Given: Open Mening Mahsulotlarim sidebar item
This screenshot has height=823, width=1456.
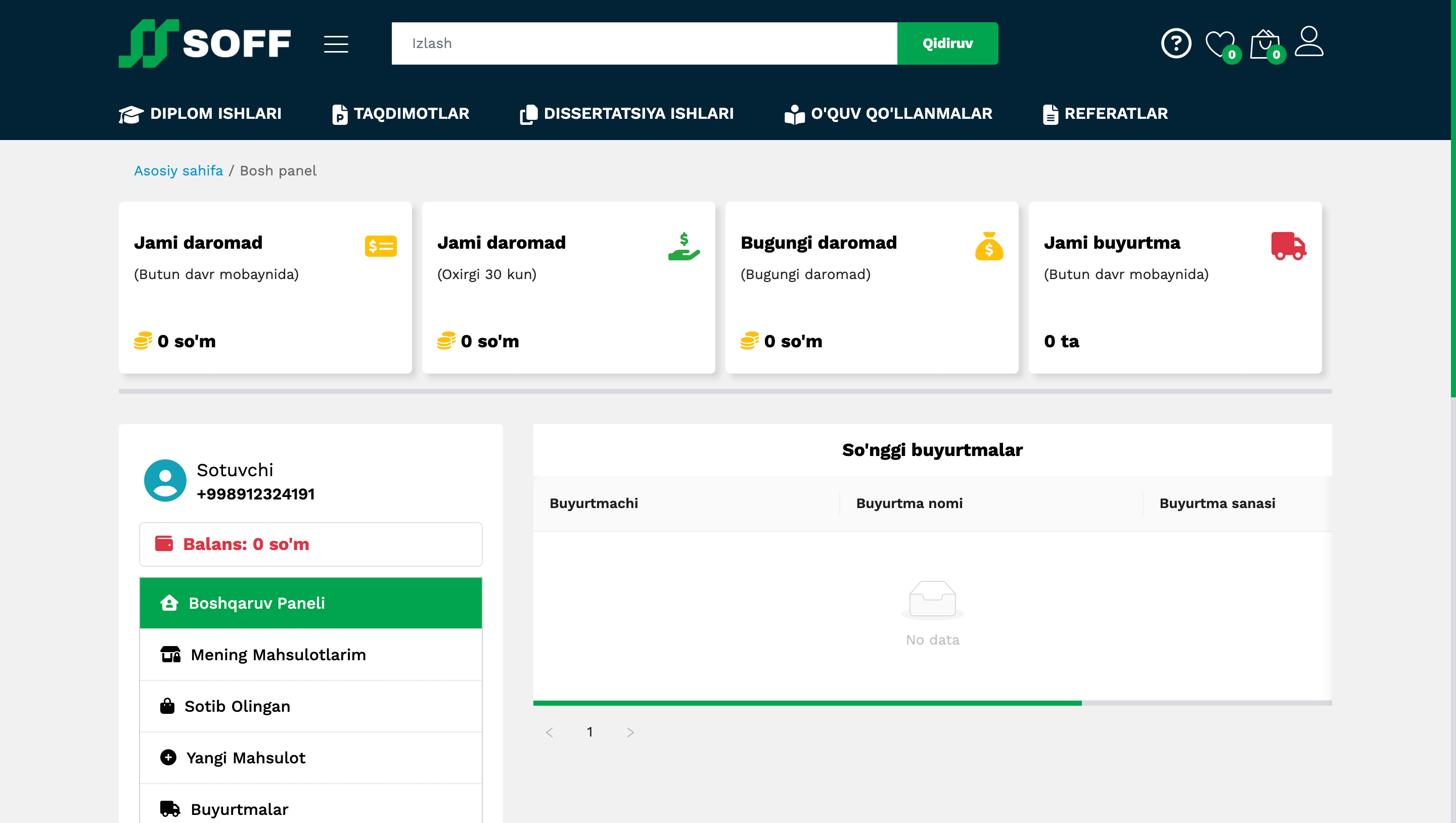Looking at the screenshot, I should 311,655.
